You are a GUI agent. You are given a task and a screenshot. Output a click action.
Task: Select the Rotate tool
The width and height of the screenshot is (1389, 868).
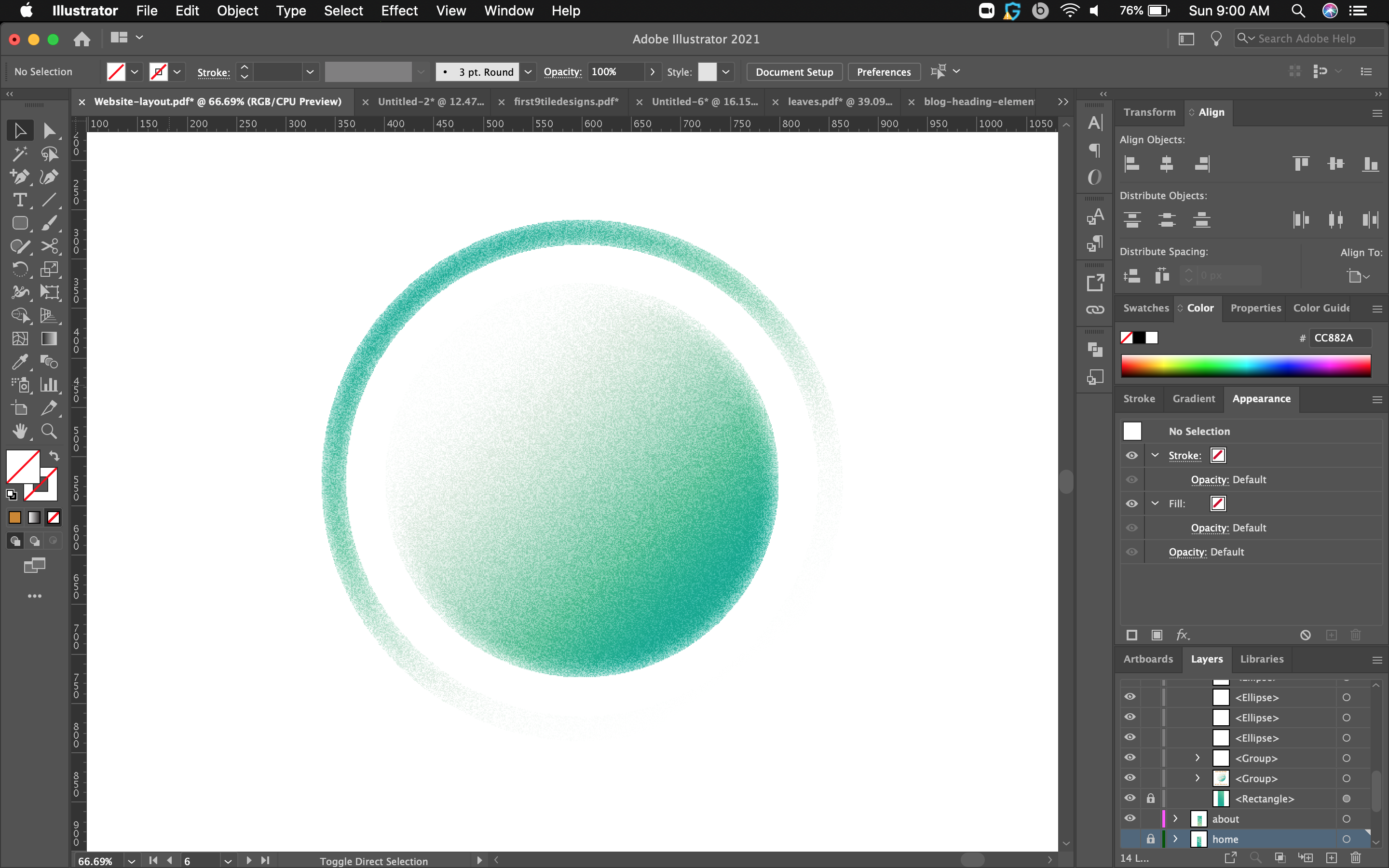click(19, 269)
